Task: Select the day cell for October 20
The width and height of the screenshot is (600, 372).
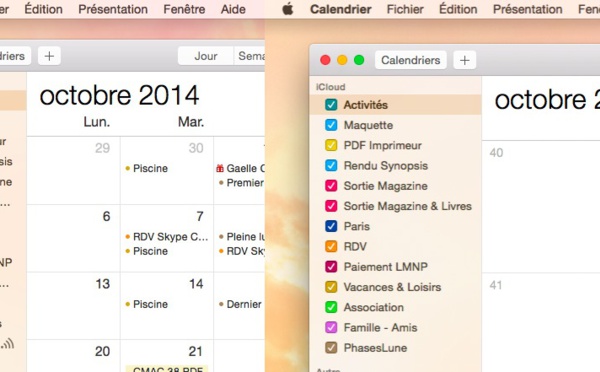Action: coord(73,356)
